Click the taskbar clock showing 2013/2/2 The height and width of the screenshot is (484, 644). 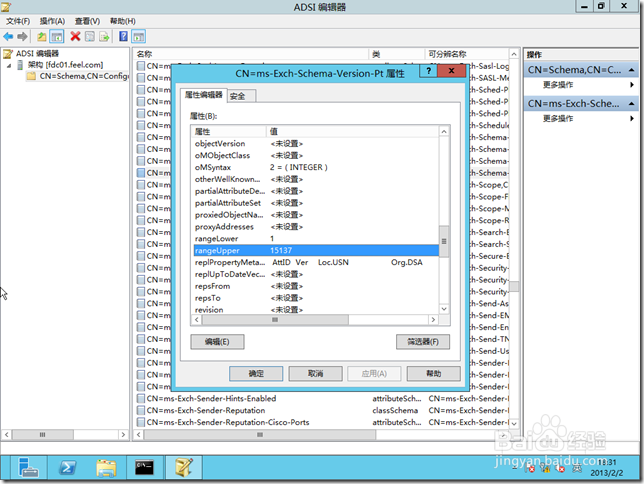pyautogui.click(x=607, y=468)
